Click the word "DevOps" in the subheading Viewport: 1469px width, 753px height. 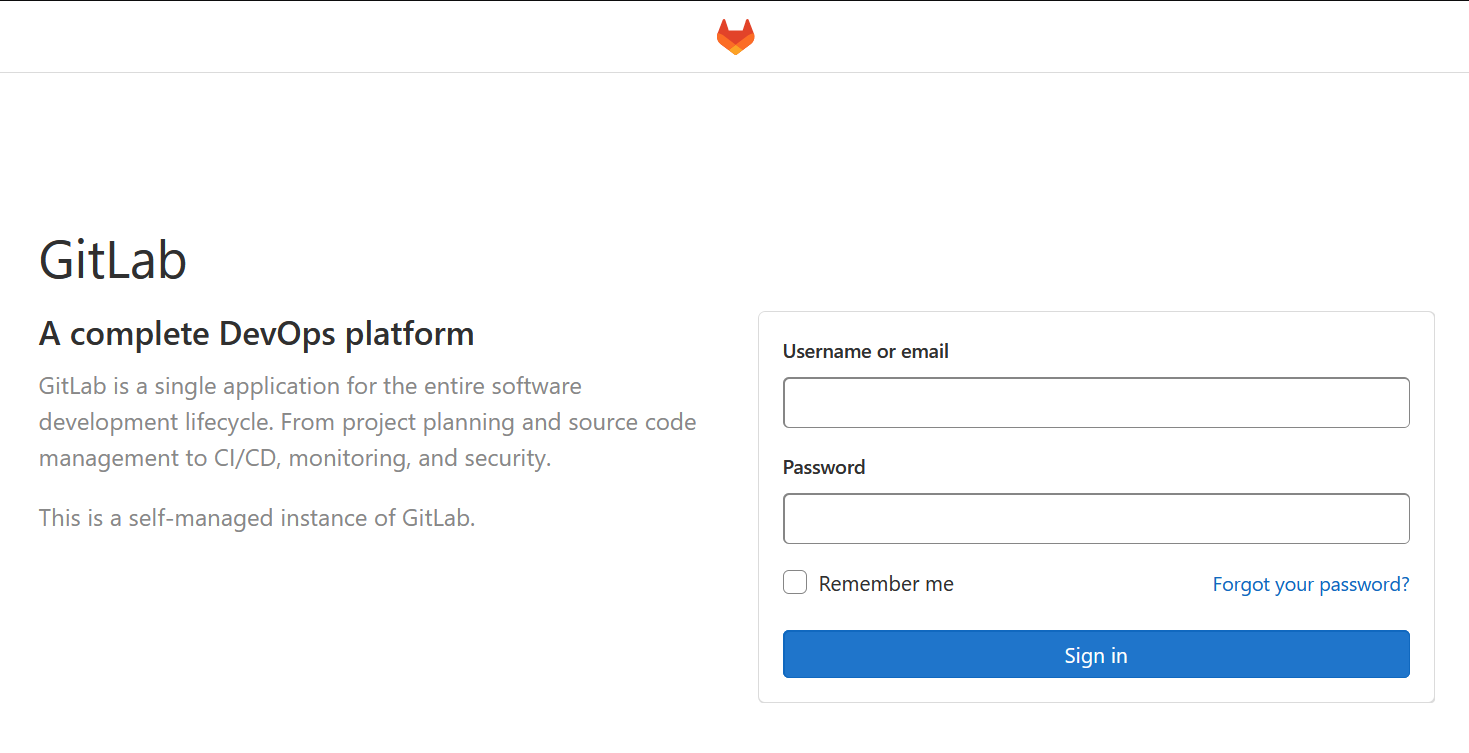(x=278, y=334)
